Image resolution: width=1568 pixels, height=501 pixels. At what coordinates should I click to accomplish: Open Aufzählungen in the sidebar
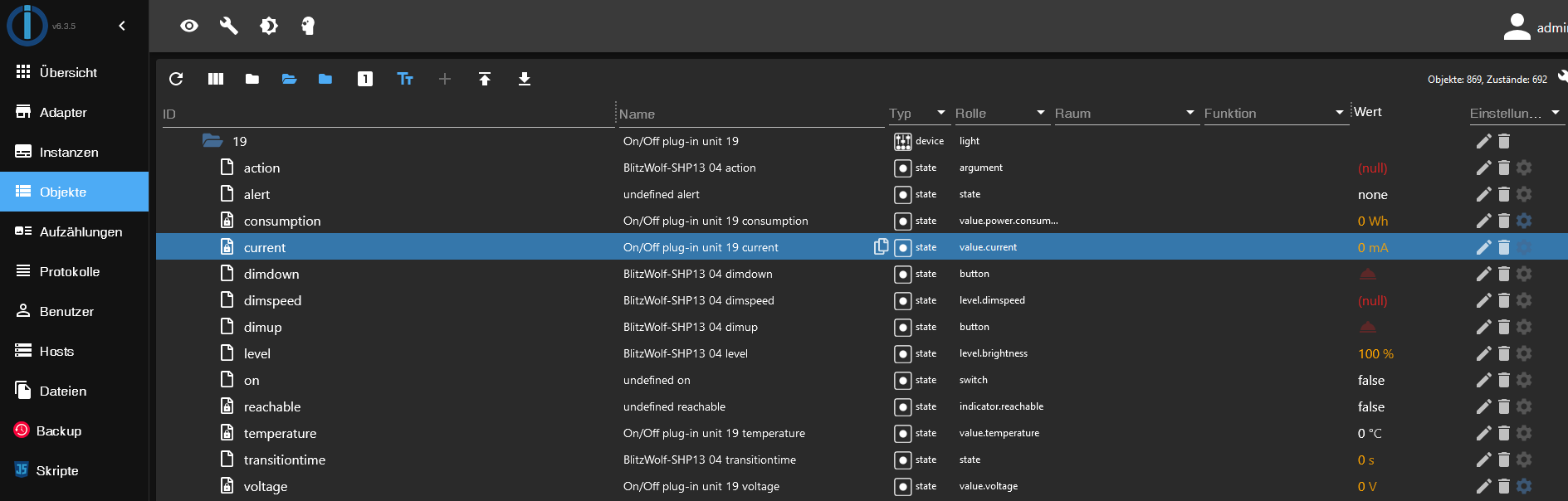[x=75, y=231]
